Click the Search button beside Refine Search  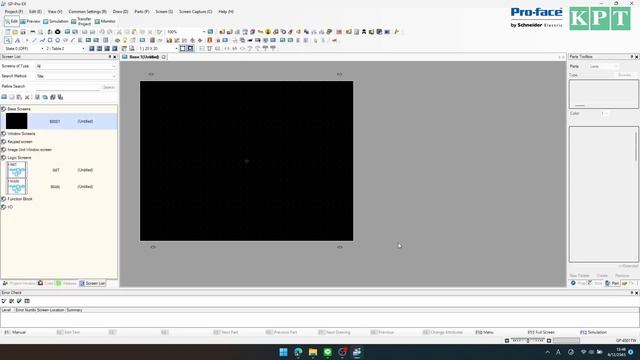click(x=109, y=87)
